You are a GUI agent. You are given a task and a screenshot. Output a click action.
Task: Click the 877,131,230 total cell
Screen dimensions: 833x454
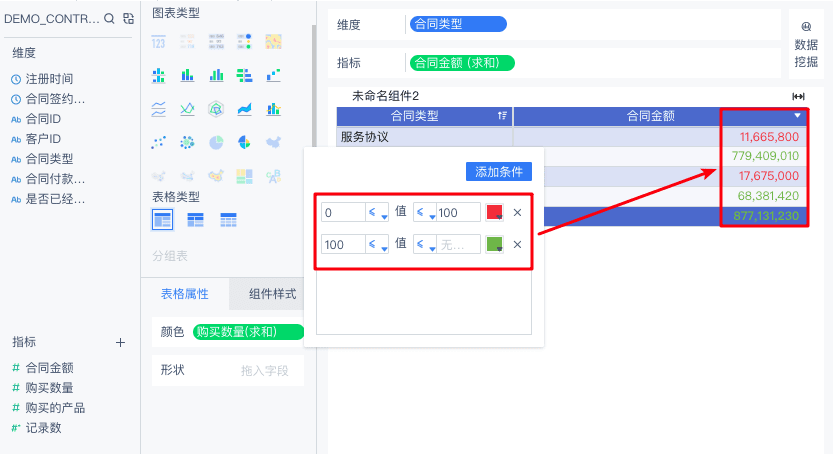[x=766, y=216]
